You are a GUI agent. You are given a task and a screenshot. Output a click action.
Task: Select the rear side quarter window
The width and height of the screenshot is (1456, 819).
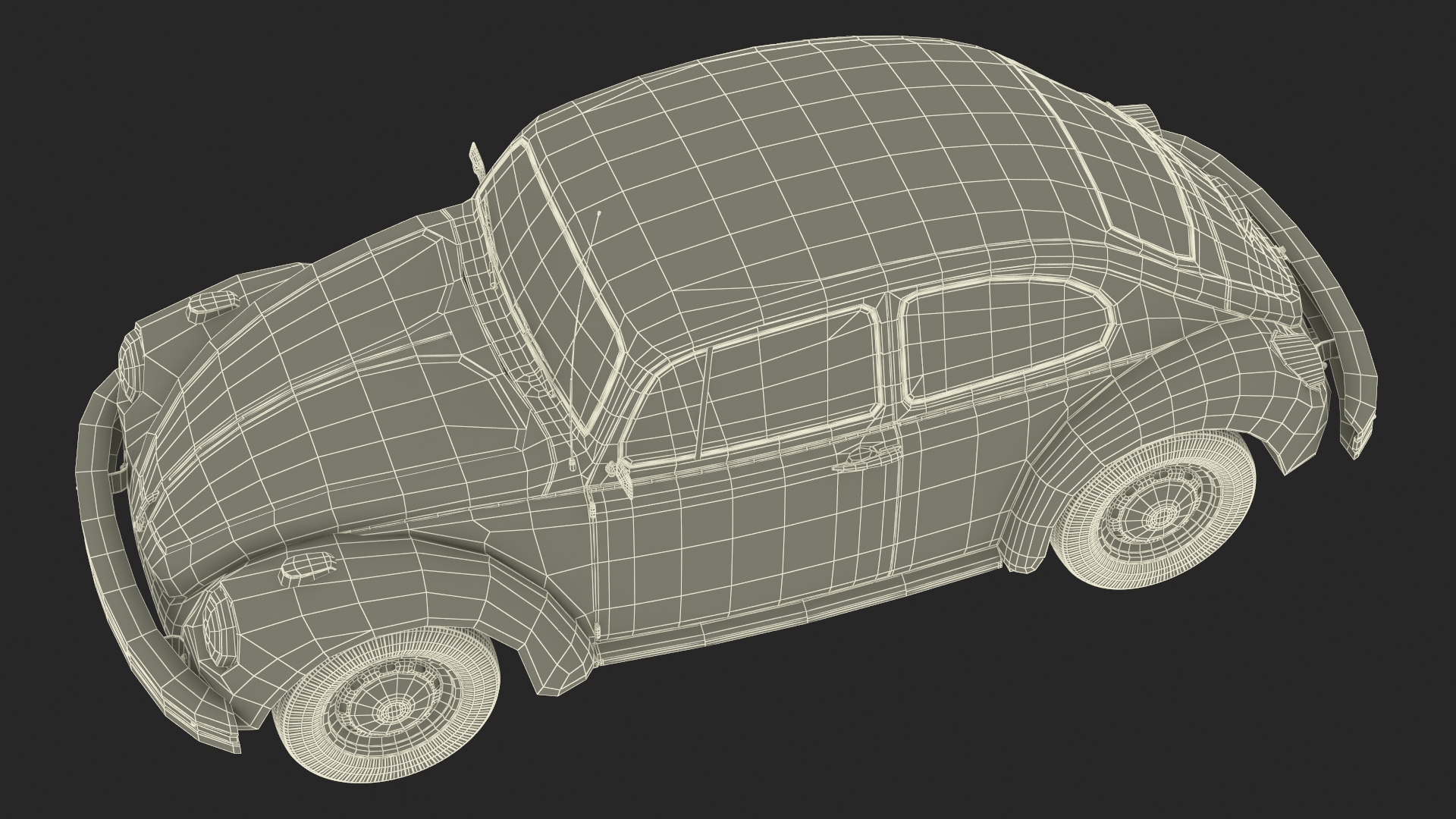[x=1009, y=341]
